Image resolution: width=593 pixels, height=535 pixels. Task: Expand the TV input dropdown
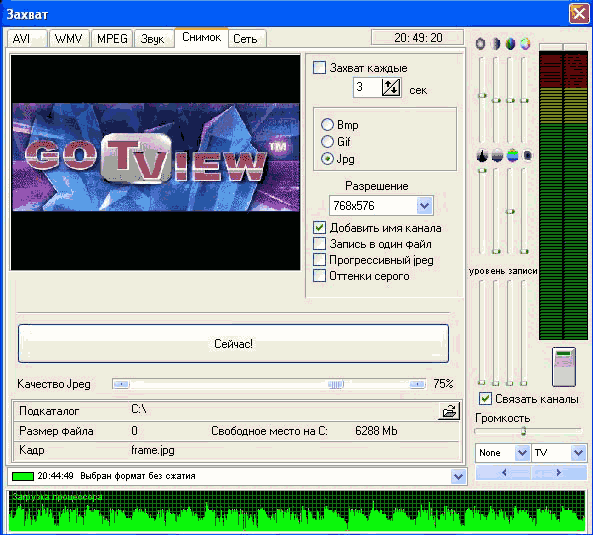pyautogui.click(x=578, y=453)
